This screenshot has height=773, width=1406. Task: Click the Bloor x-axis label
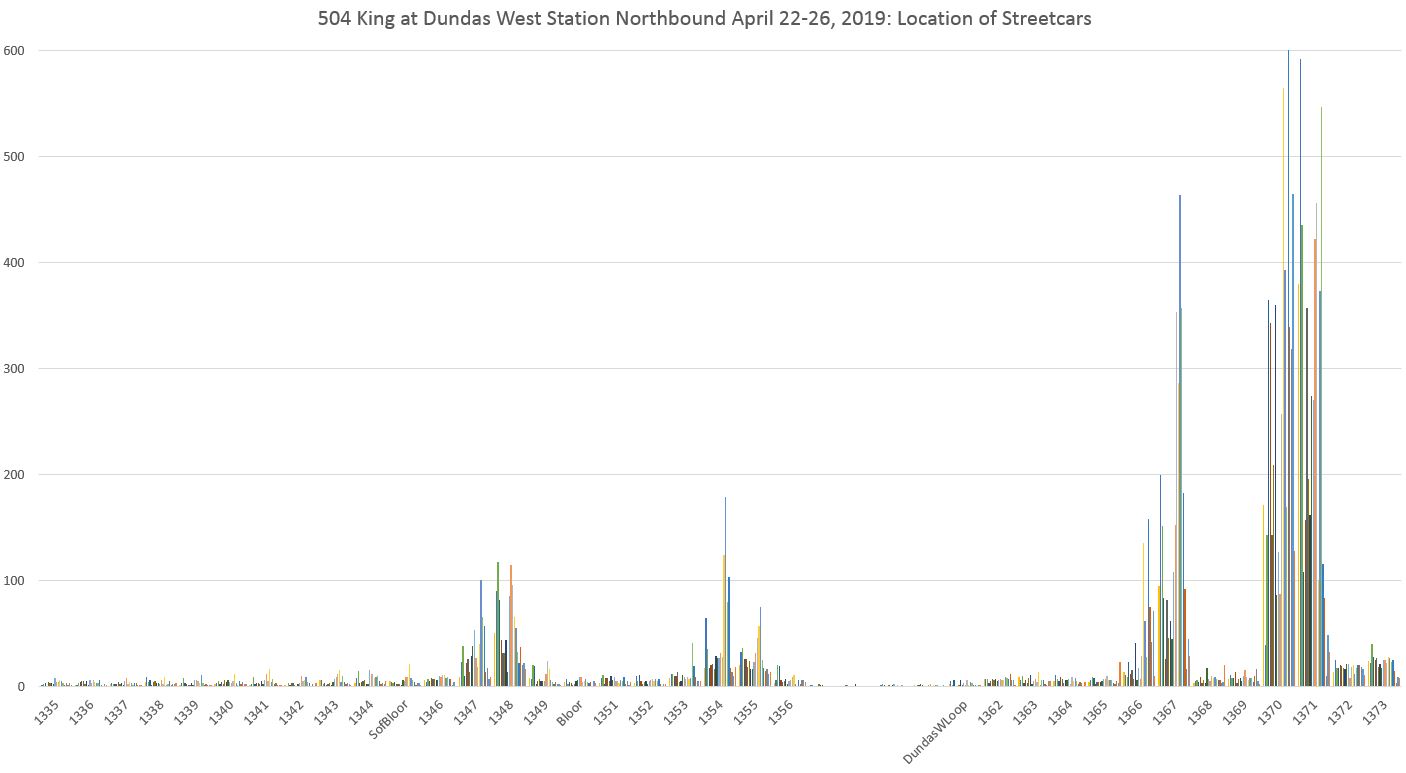(x=569, y=714)
